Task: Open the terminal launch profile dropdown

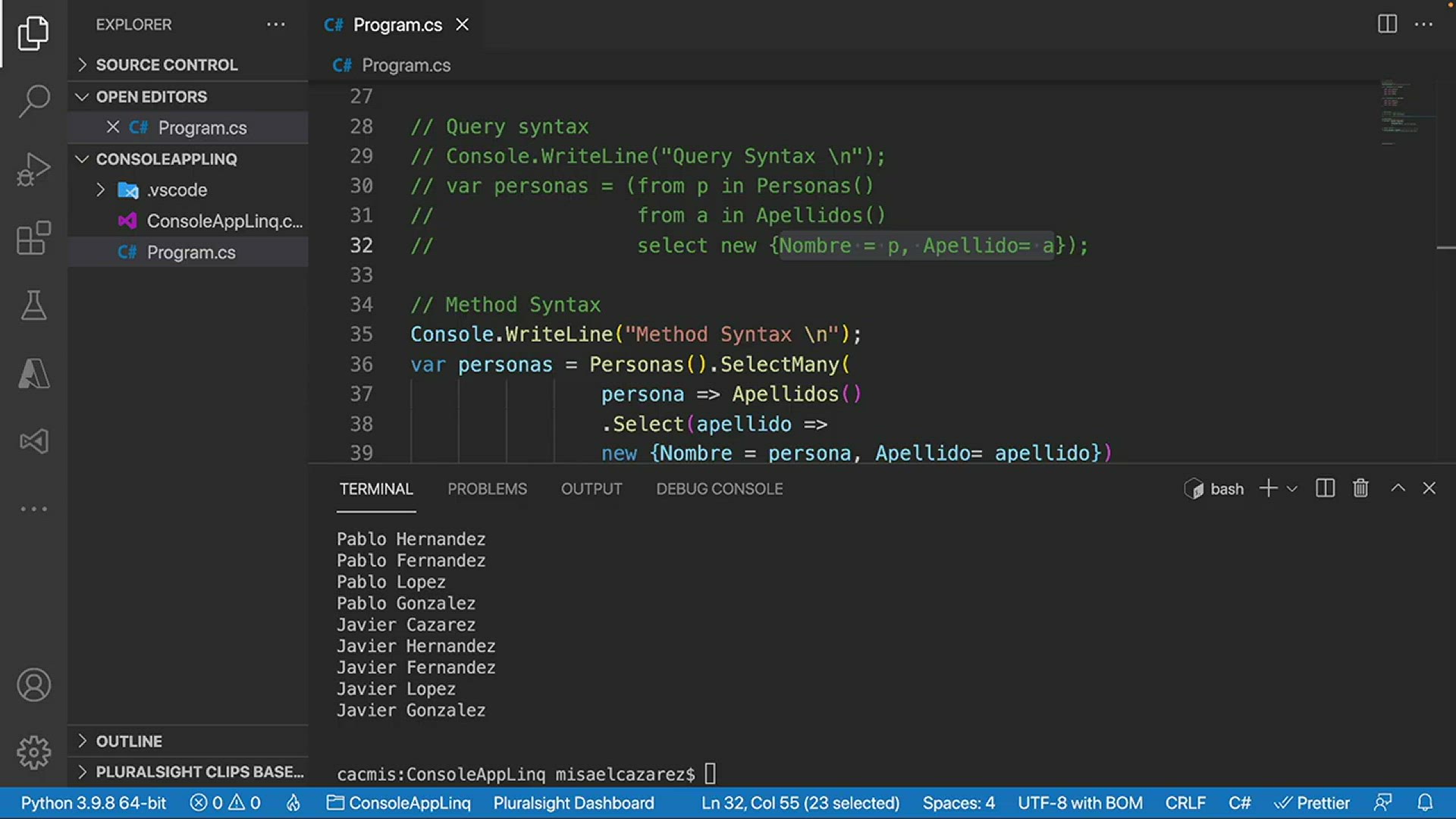Action: (x=1292, y=488)
